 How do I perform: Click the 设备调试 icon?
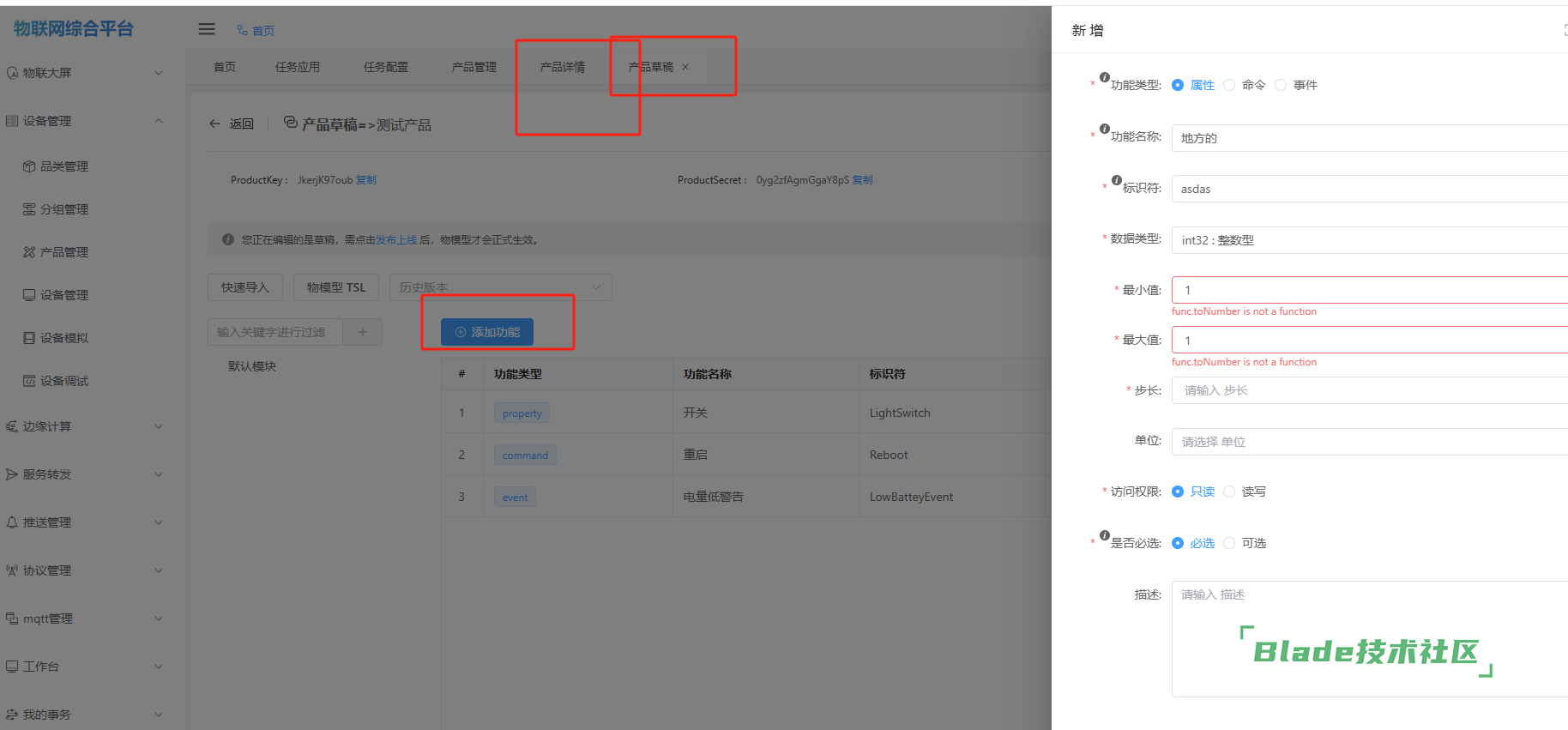[29, 381]
